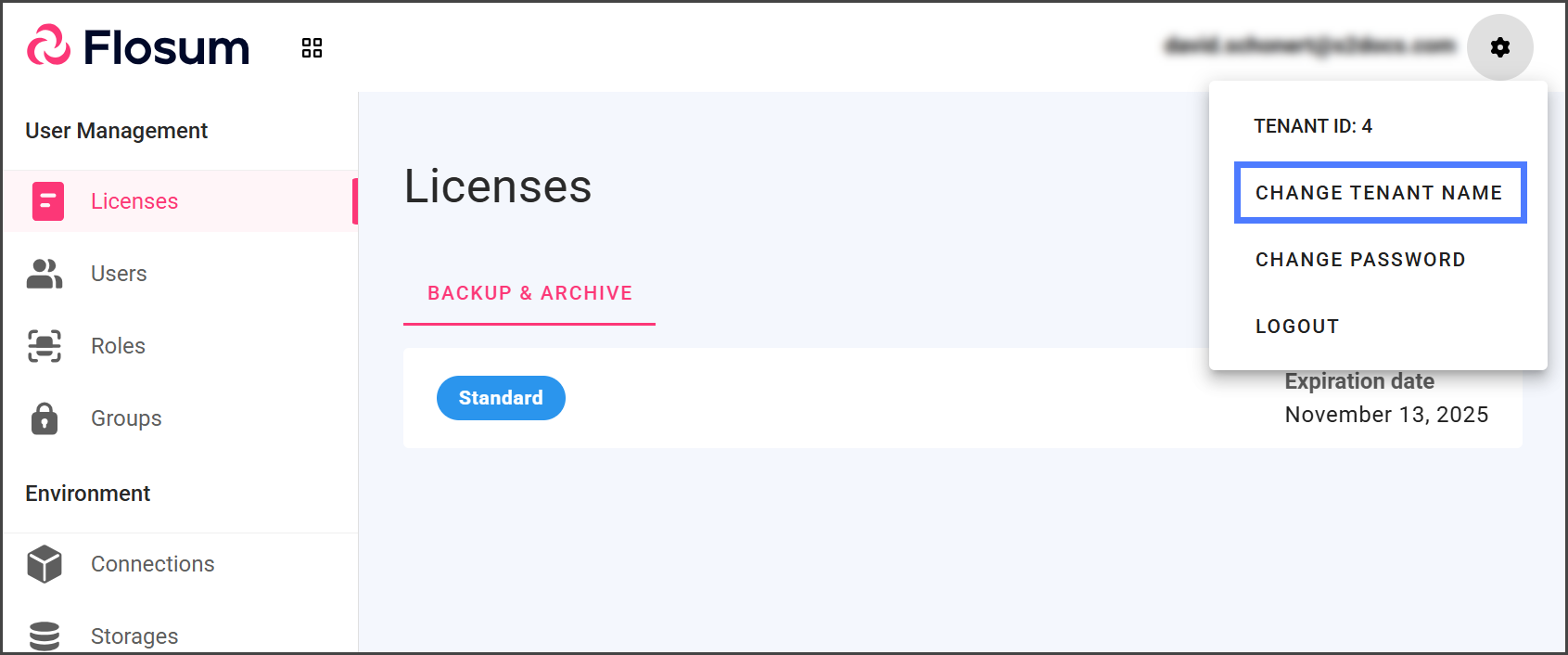Go to the Roles page
The width and height of the screenshot is (1568, 655).
pyautogui.click(x=118, y=346)
